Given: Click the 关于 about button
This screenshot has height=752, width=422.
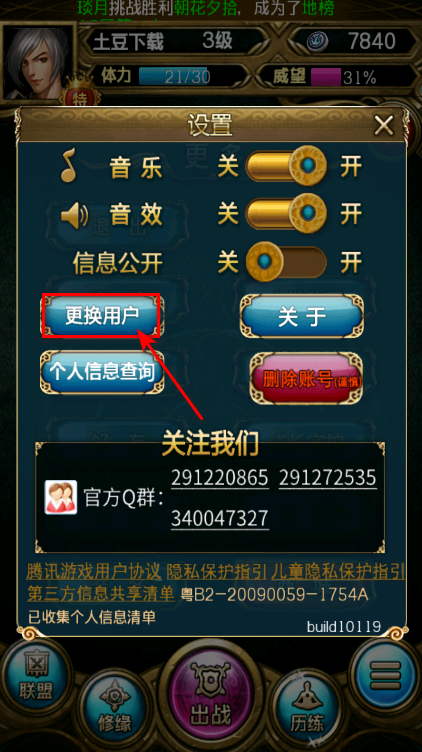Looking at the screenshot, I should click(302, 316).
